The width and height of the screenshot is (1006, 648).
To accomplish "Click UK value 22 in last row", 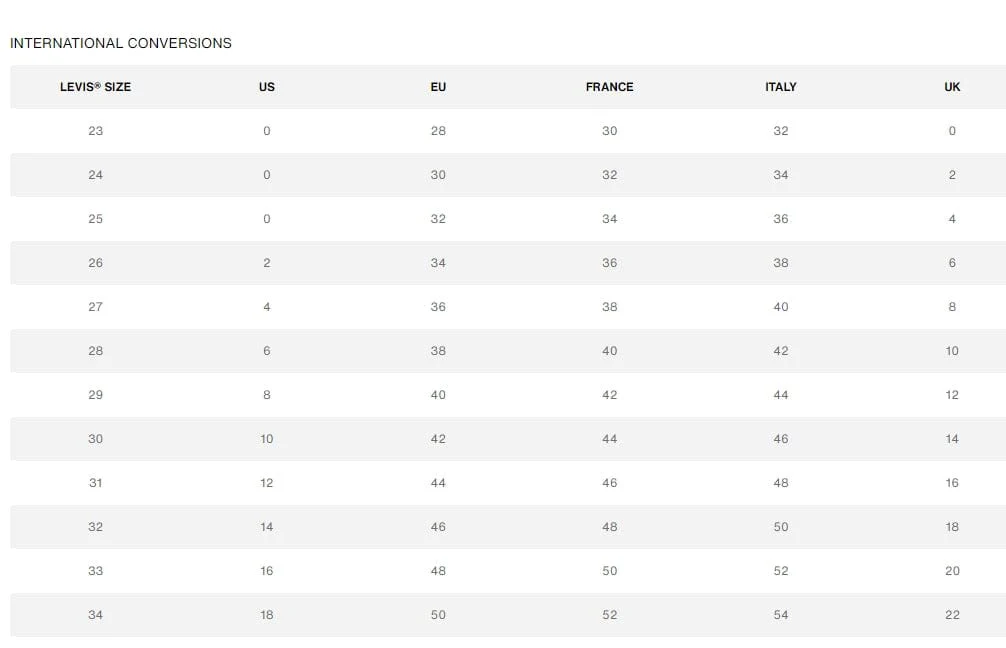I will (x=952, y=615).
